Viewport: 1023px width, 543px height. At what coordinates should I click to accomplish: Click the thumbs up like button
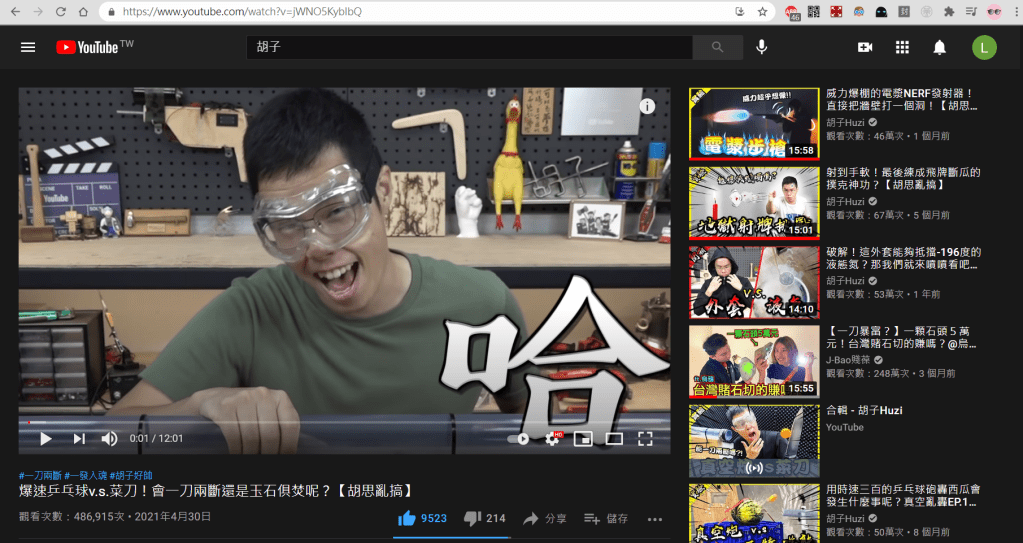[x=407, y=518]
